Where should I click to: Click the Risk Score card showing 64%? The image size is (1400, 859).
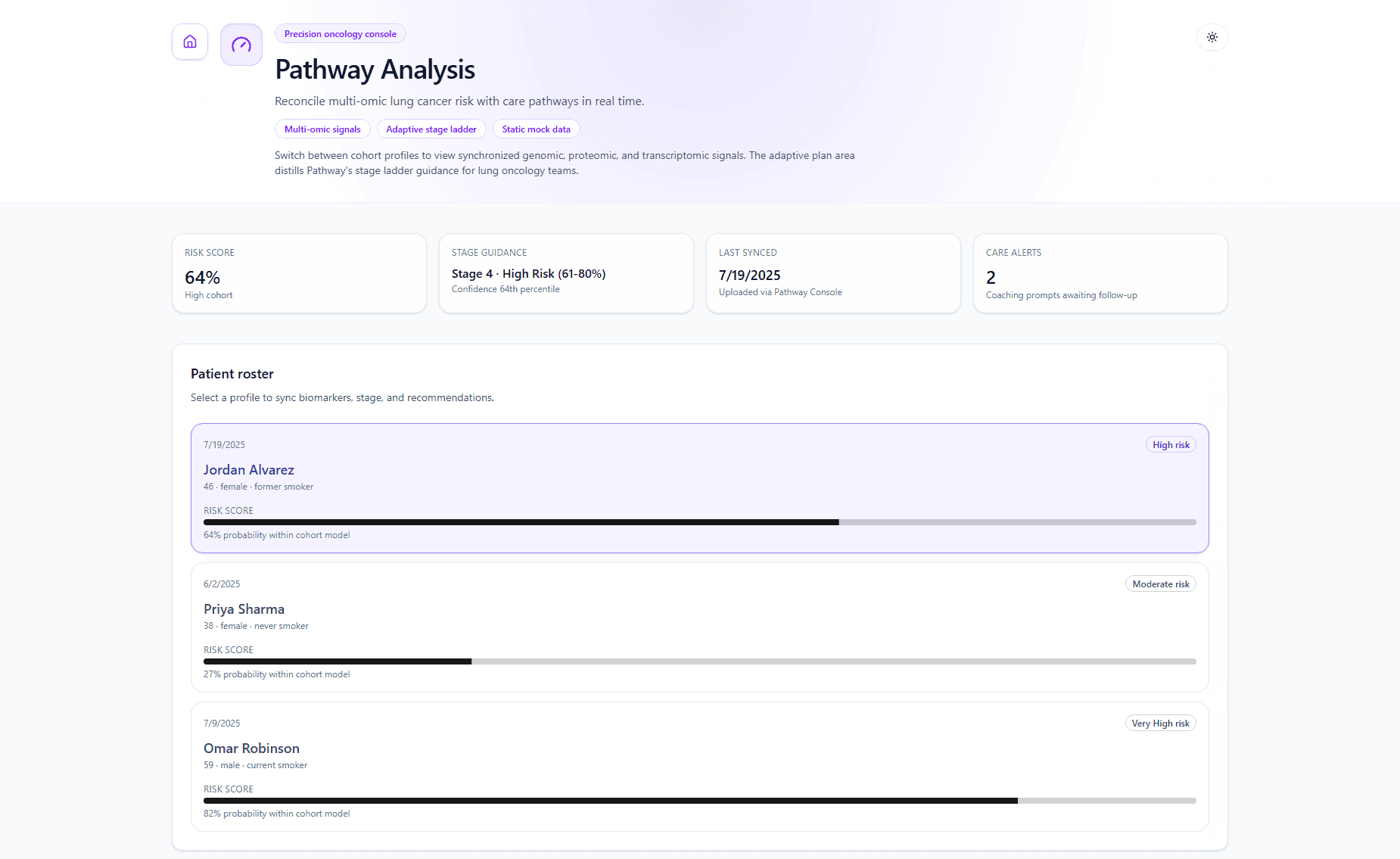coord(299,273)
